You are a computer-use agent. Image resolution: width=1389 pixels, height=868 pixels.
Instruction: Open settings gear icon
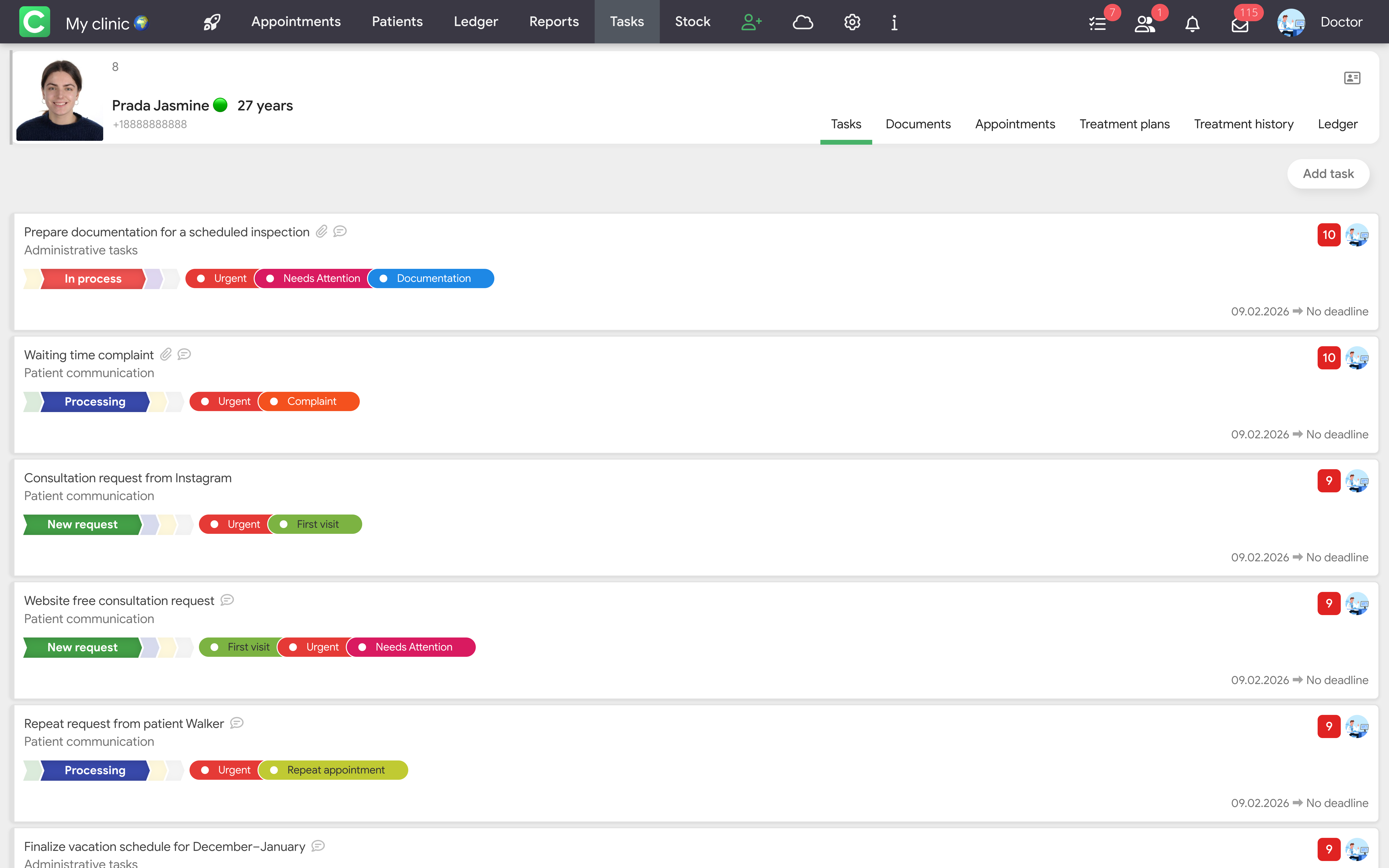tap(852, 22)
